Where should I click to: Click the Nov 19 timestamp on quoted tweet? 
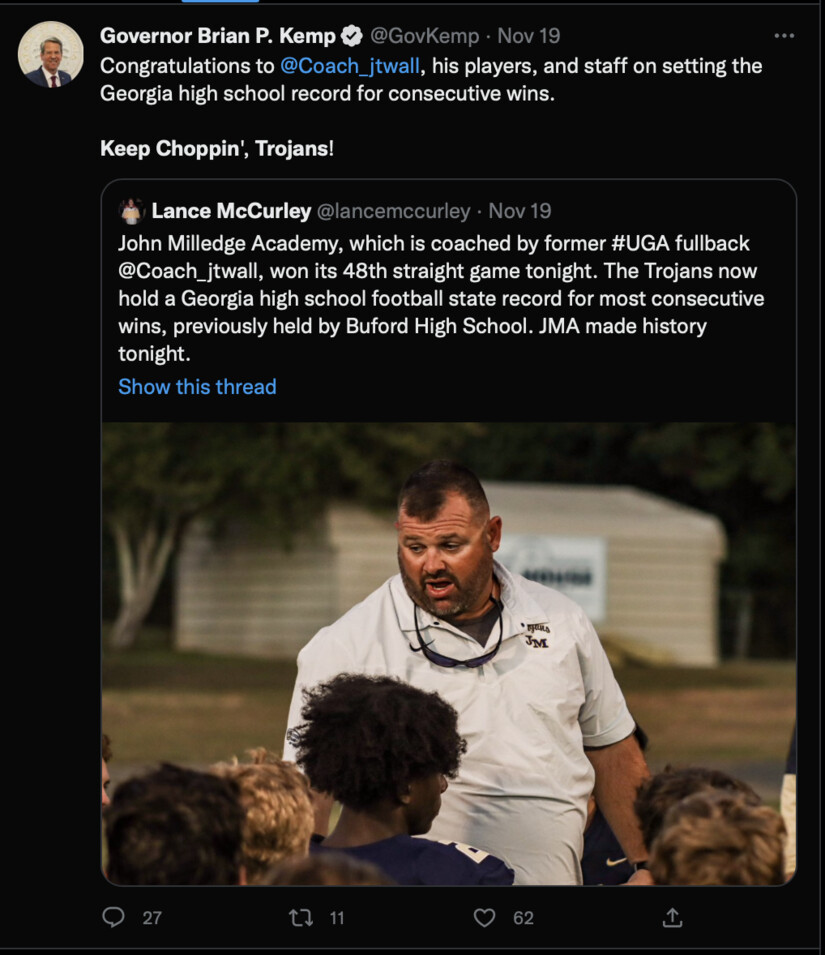click(520, 211)
